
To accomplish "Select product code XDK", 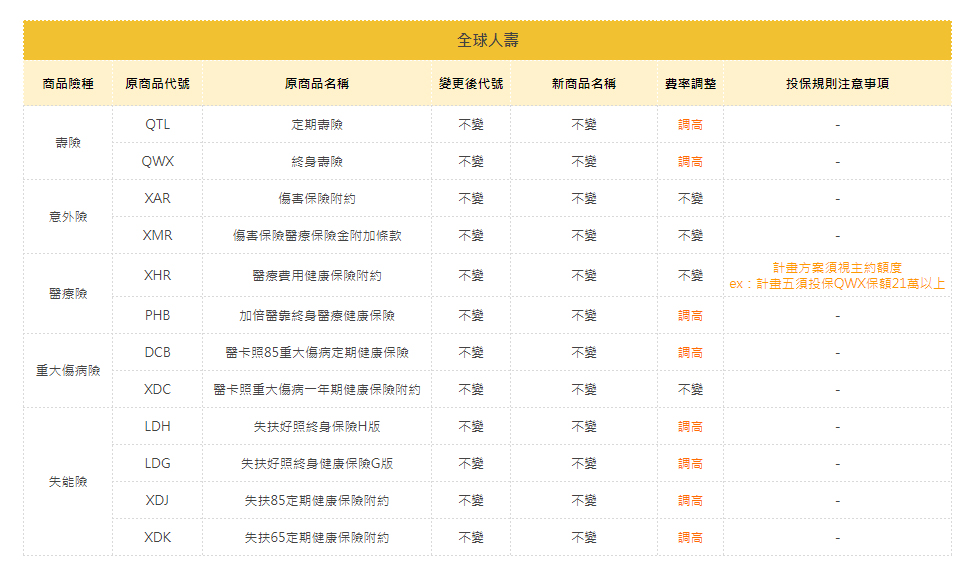I will [x=157, y=537].
